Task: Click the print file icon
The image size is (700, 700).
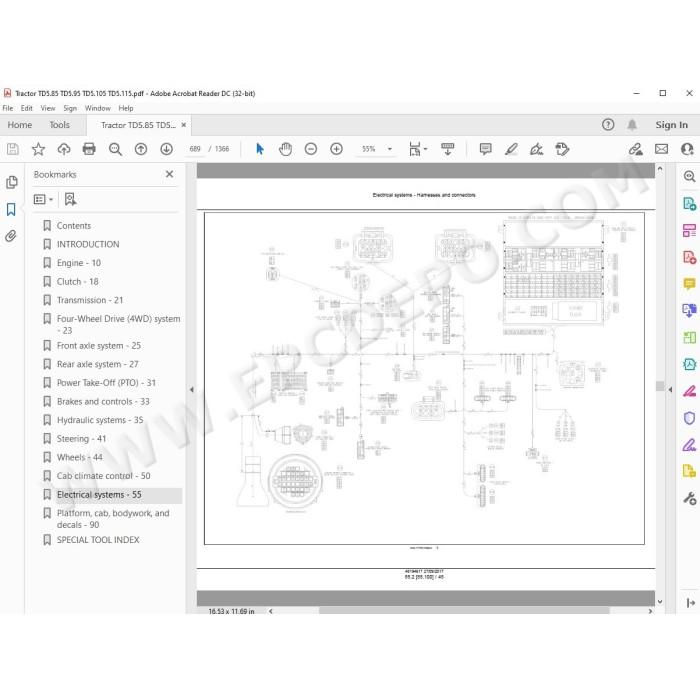Action: click(x=89, y=149)
